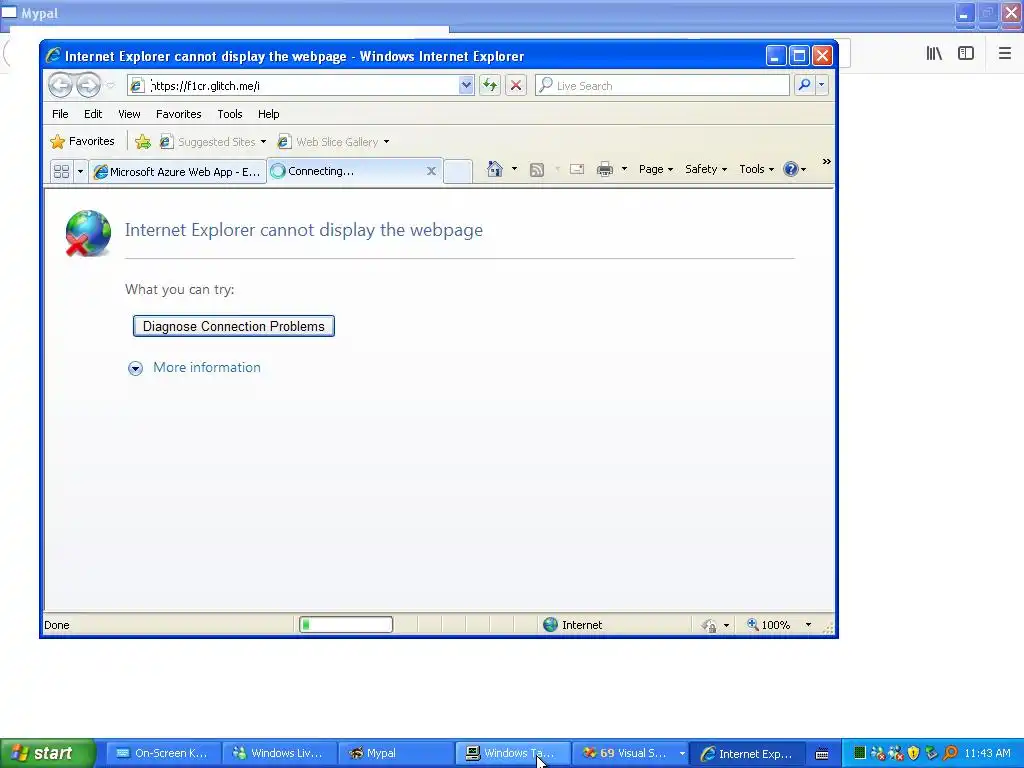The image size is (1024, 768).
Task: Click the More information link
Action: tap(206, 367)
